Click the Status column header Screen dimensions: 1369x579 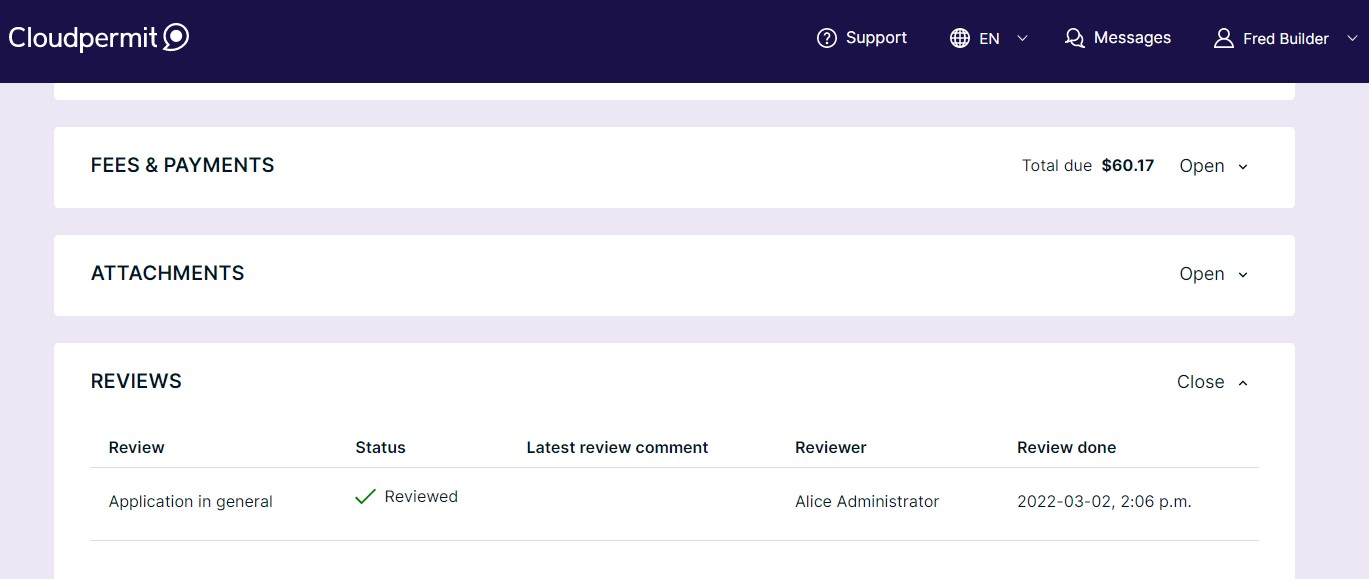380,447
